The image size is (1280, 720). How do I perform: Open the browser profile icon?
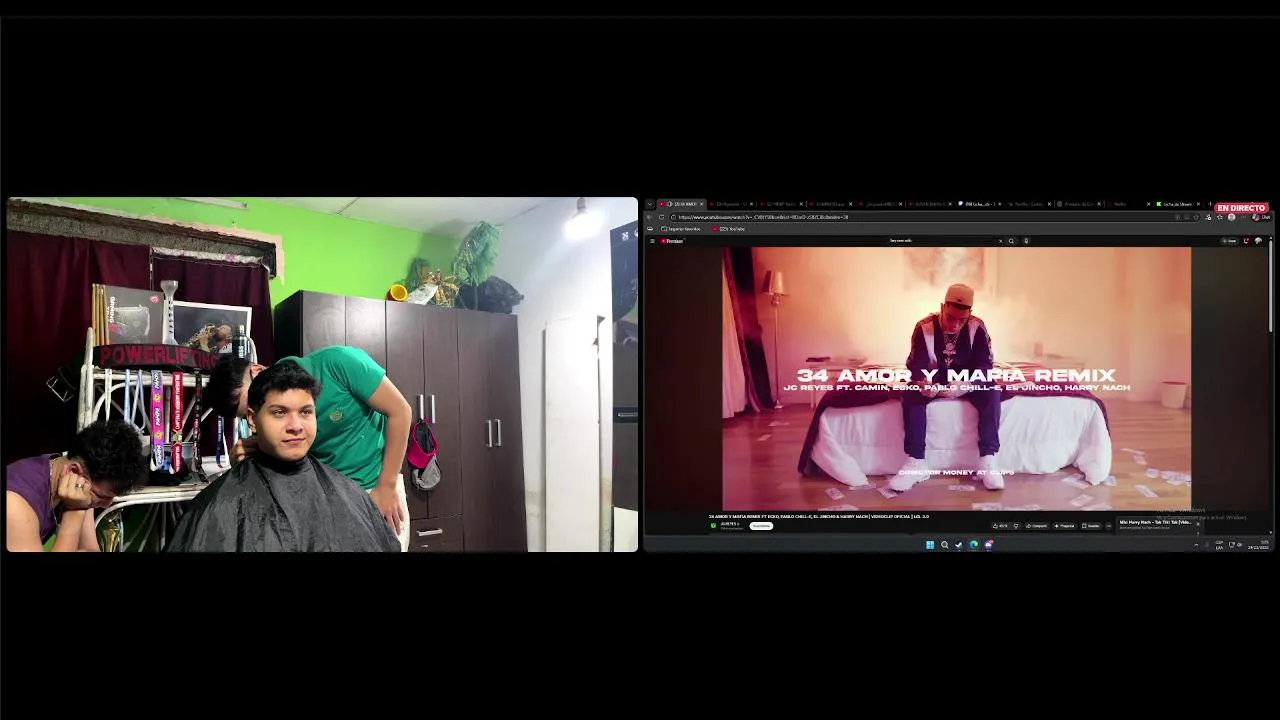(x=1231, y=217)
